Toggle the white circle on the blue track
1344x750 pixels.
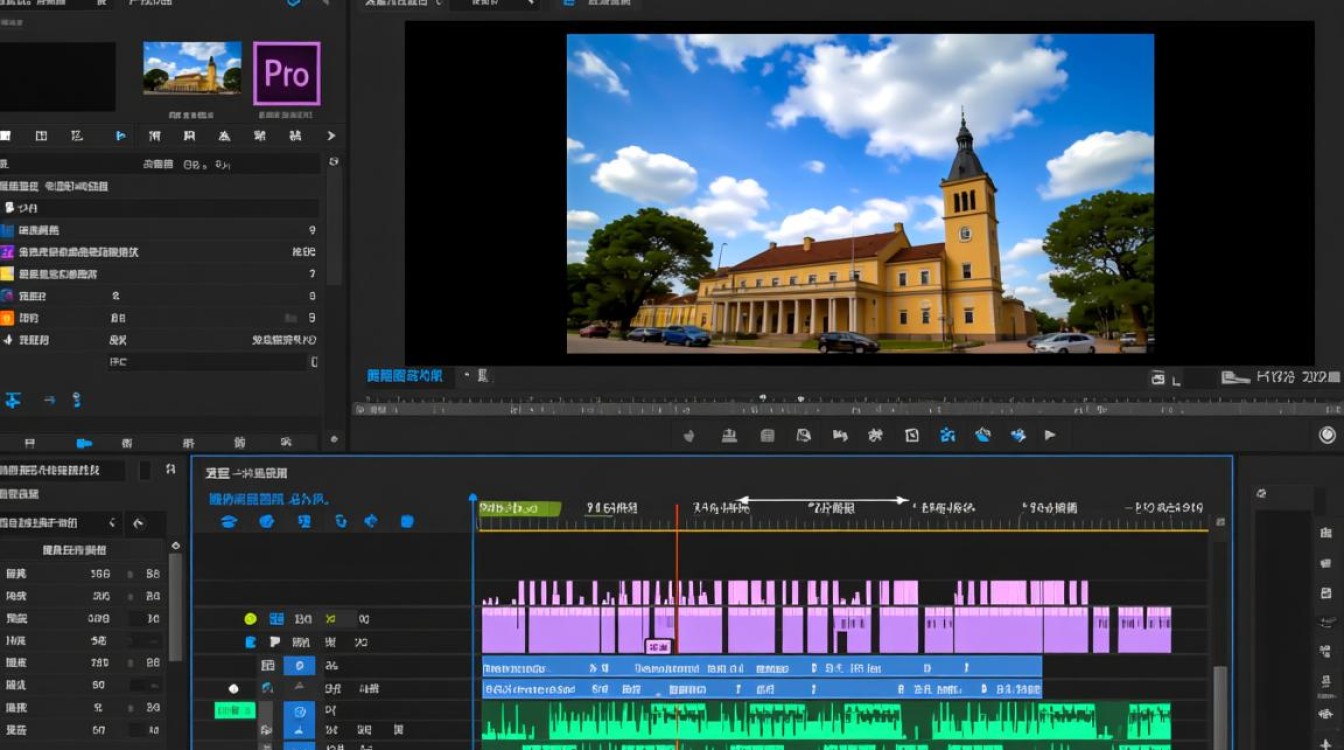point(233,688)
